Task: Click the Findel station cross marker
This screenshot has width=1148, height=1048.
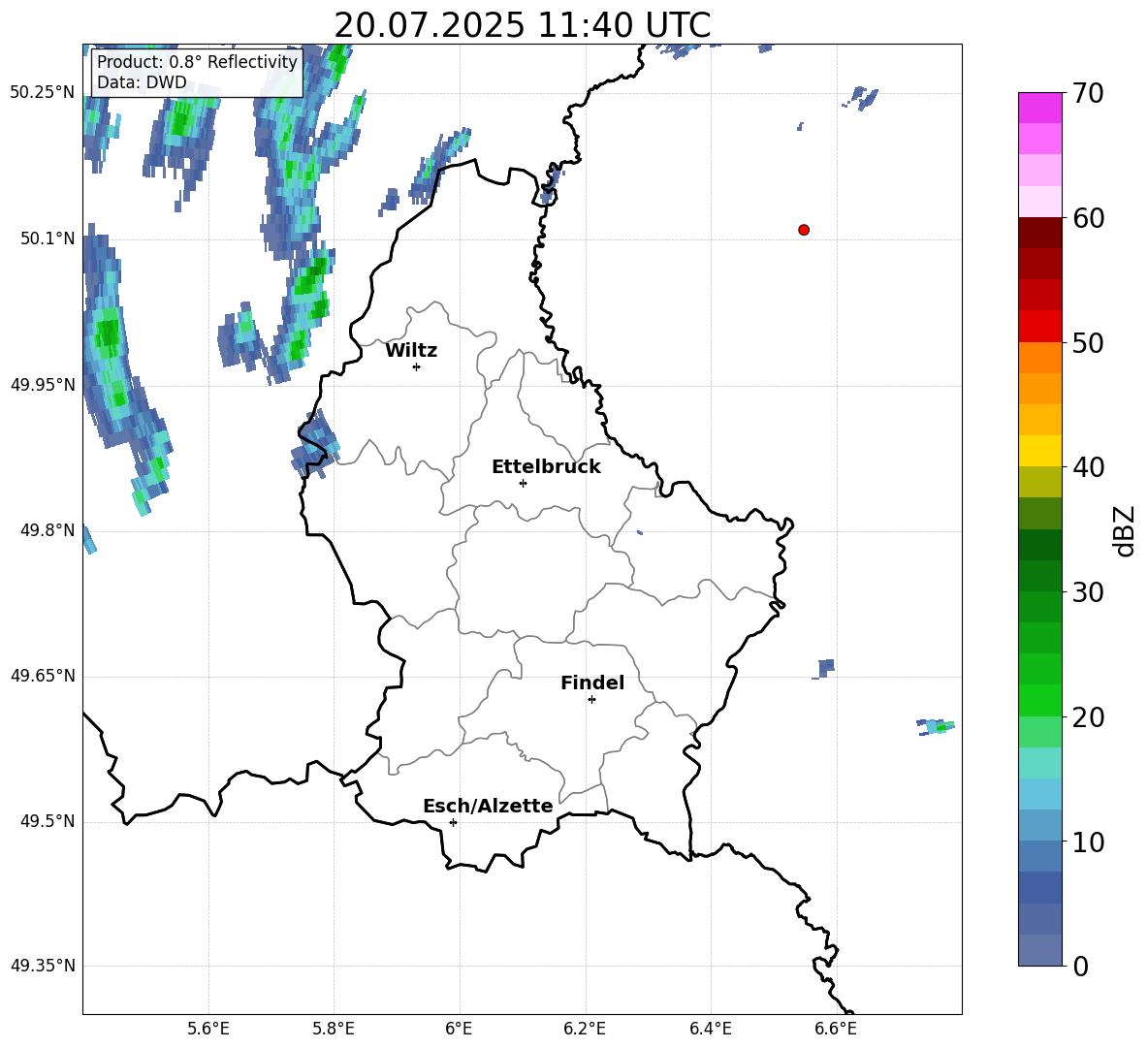Action: coord(591,700)
